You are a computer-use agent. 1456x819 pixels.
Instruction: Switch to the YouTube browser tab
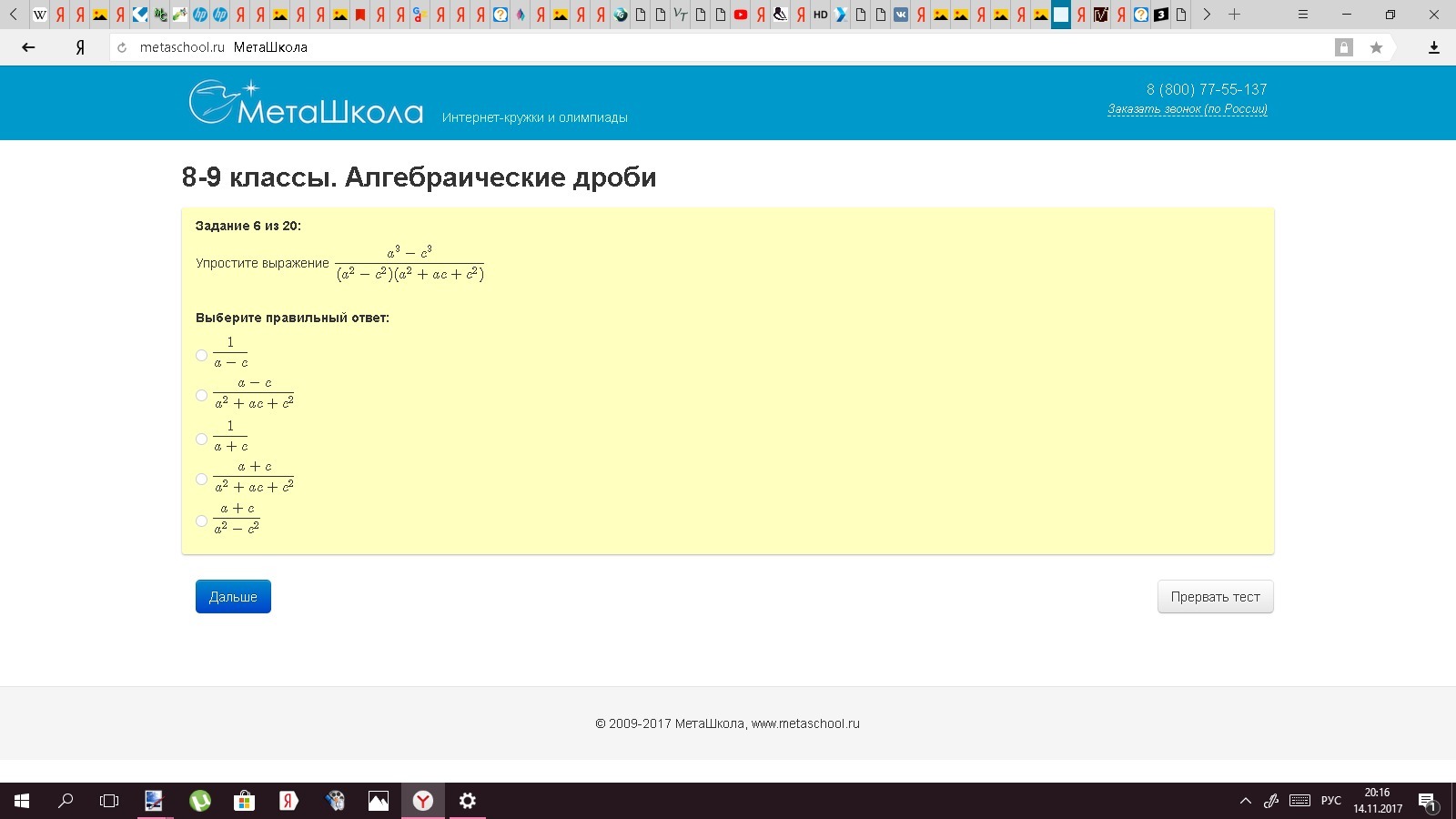(x=741, y=15)
